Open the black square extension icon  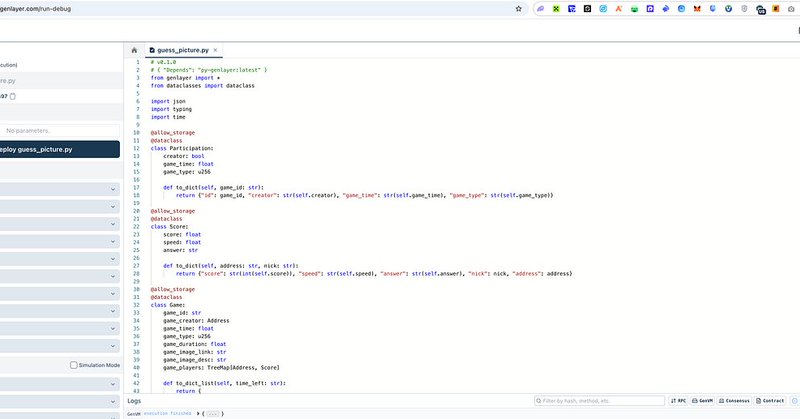click(x=587, y=9)
